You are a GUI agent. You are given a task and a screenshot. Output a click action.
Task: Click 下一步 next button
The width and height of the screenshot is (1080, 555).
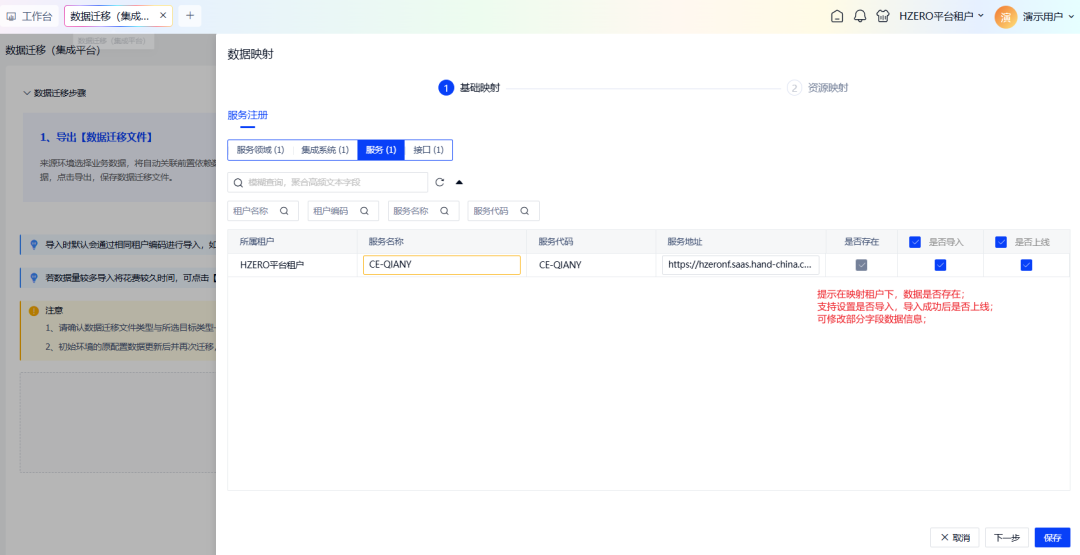(1006, 537)
